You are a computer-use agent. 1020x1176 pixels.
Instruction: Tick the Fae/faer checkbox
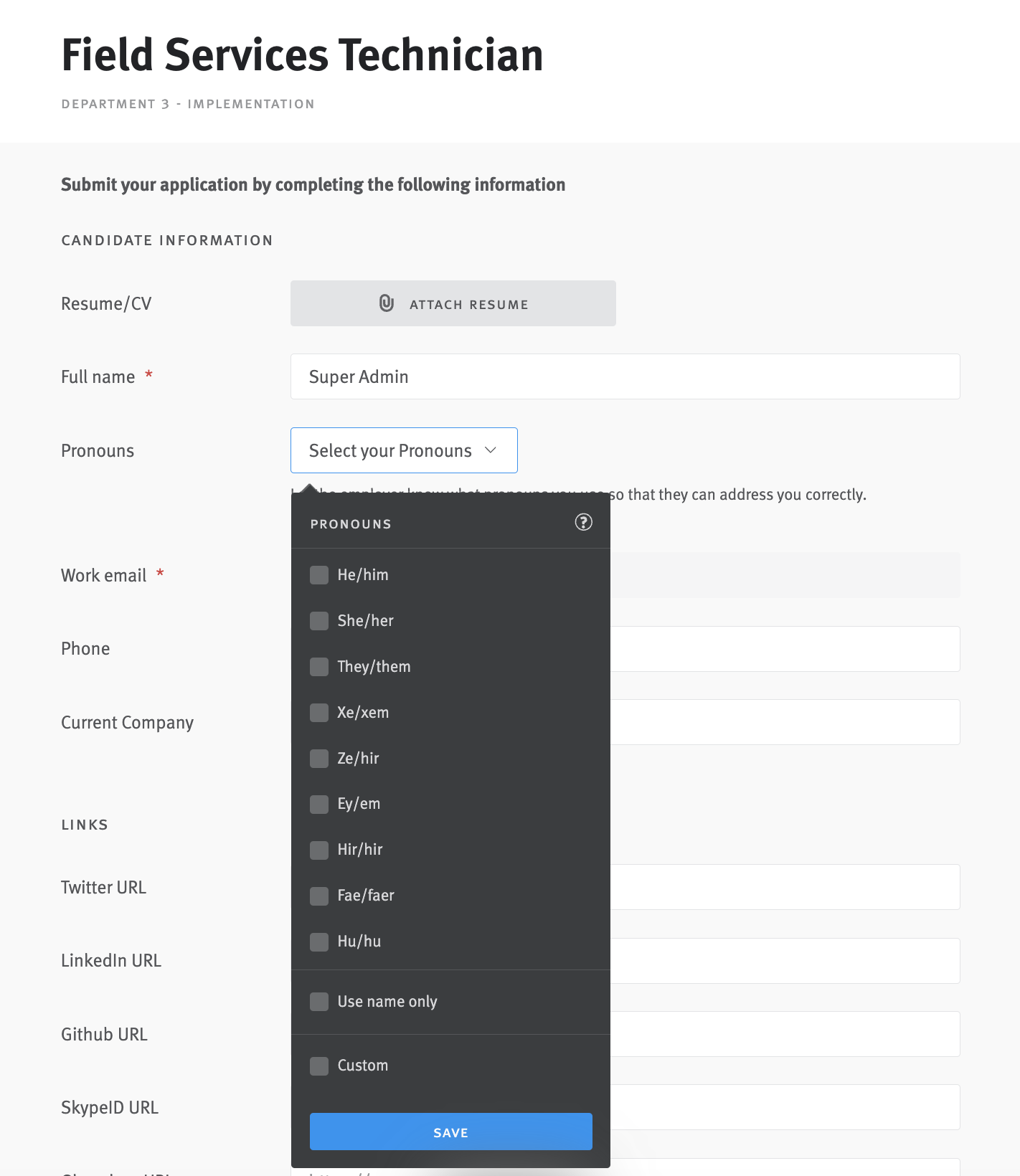[319, 896]
